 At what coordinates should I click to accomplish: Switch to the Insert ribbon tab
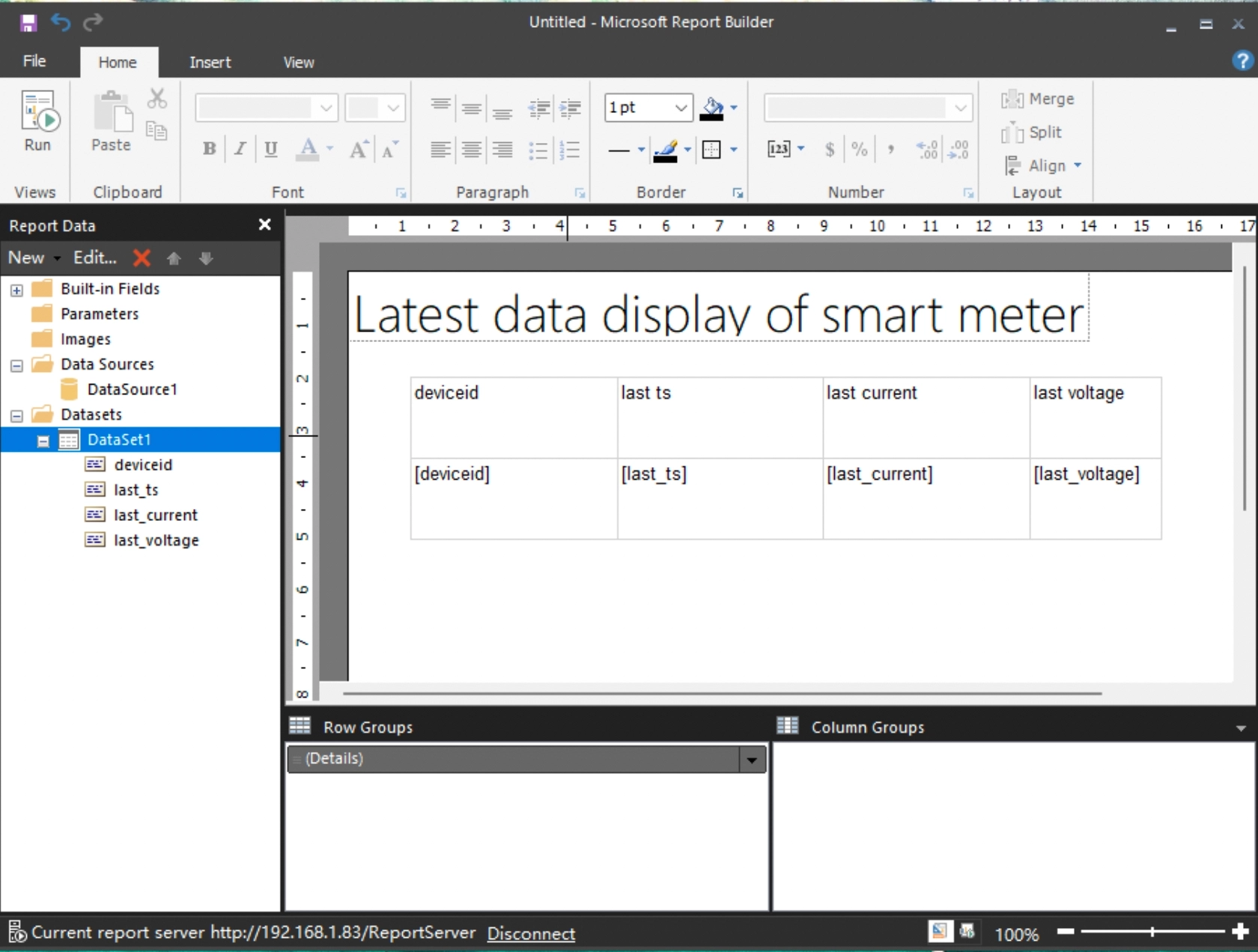(x=210, y=62)
